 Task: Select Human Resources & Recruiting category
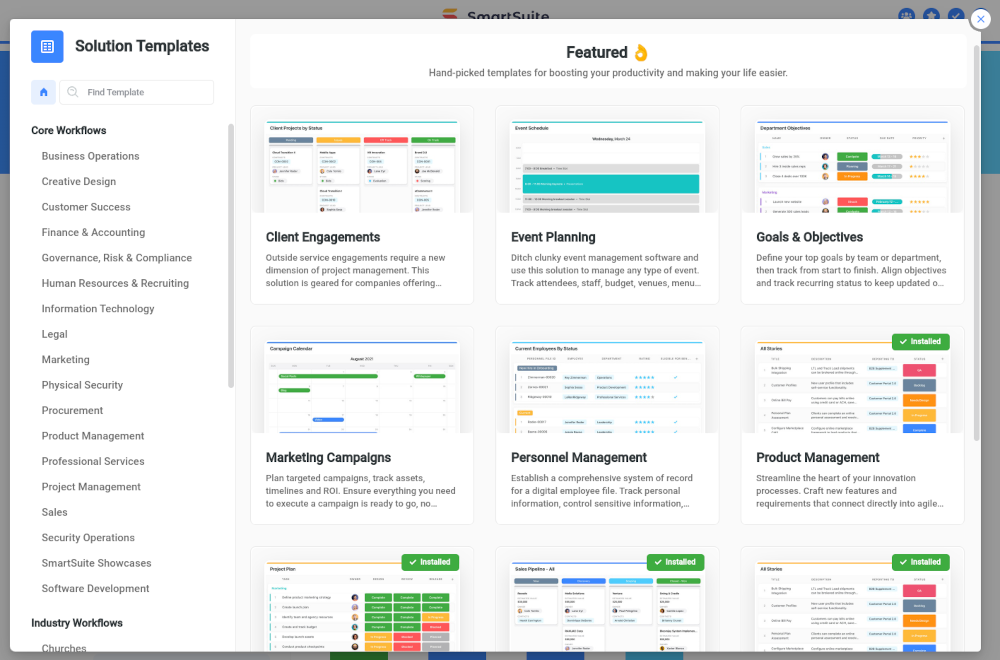tap(115, 284)
